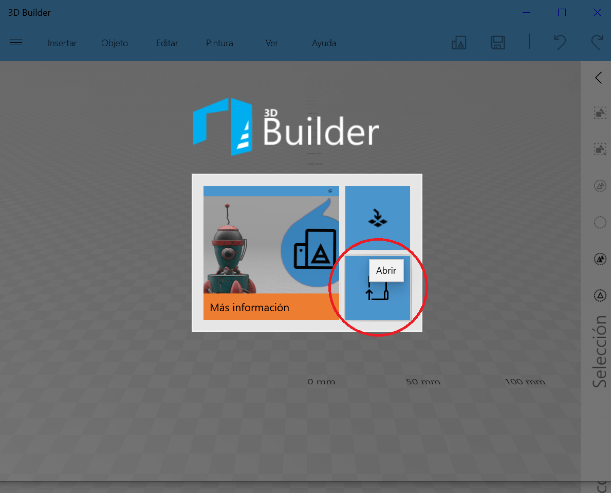Minimize the 3D Builder window
The image size is (611, 493).
click(x=526, y=13)
